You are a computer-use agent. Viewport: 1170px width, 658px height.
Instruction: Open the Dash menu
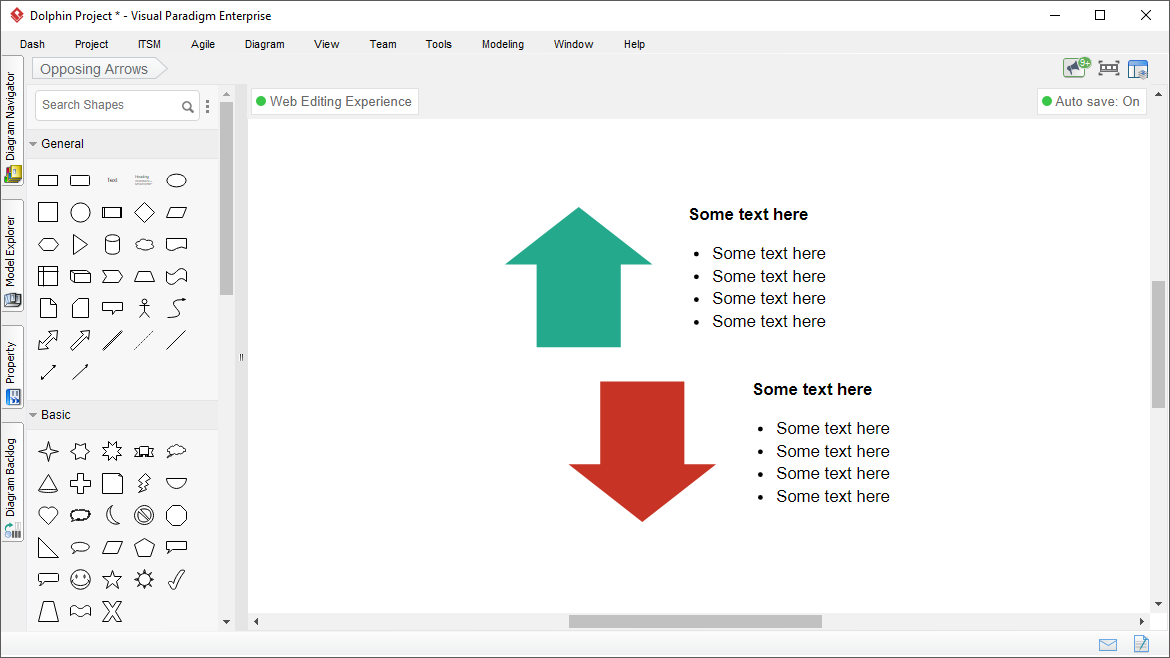32,44
